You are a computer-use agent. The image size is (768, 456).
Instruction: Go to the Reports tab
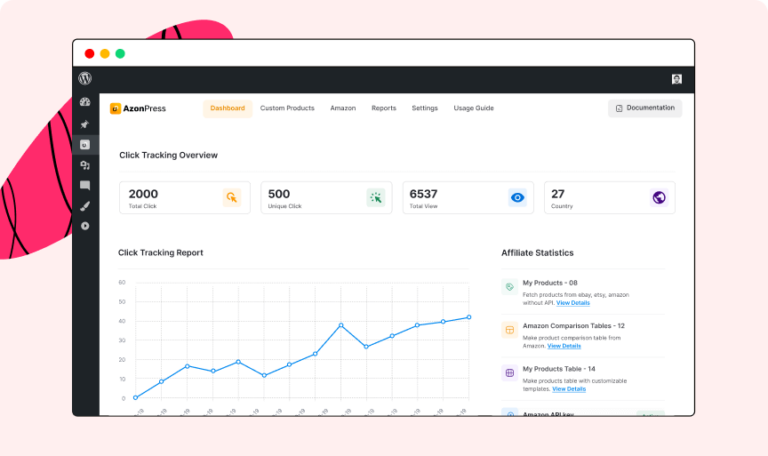pyautogui.click(x=384, y=108)
